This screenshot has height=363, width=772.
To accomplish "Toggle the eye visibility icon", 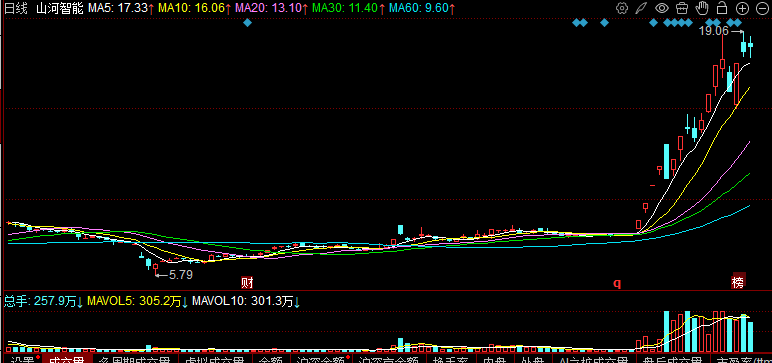I will pos(662,8).
